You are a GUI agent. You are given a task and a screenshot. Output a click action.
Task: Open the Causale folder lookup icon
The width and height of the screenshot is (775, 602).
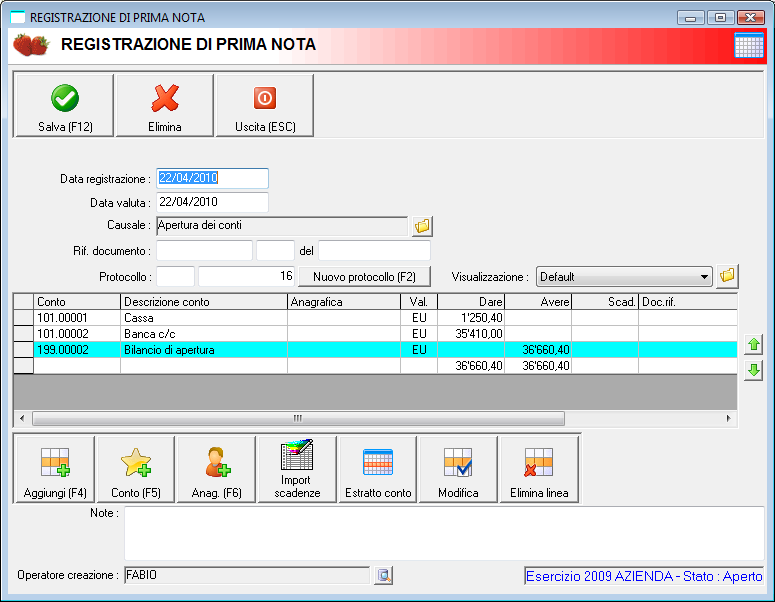pos(422,226)
